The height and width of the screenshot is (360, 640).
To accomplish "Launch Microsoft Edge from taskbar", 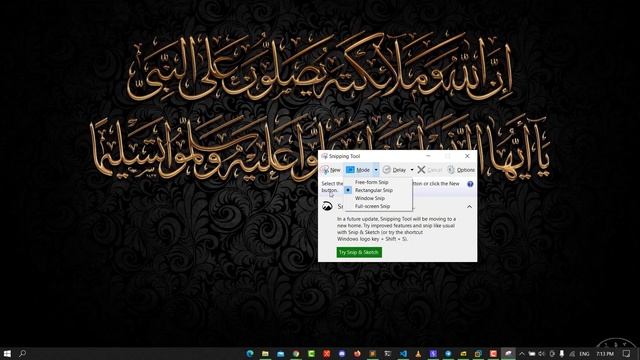I will click(x=250, y=353).
